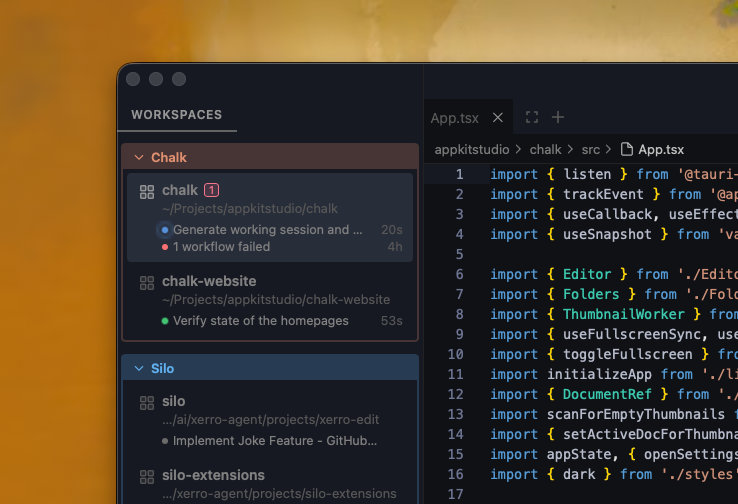Image resolution: width=738 pixels, height=504 pixels.
Task: Click 'toggleFullscreen' in line 10
Action: pyautogui.click(x=627, y=354)
